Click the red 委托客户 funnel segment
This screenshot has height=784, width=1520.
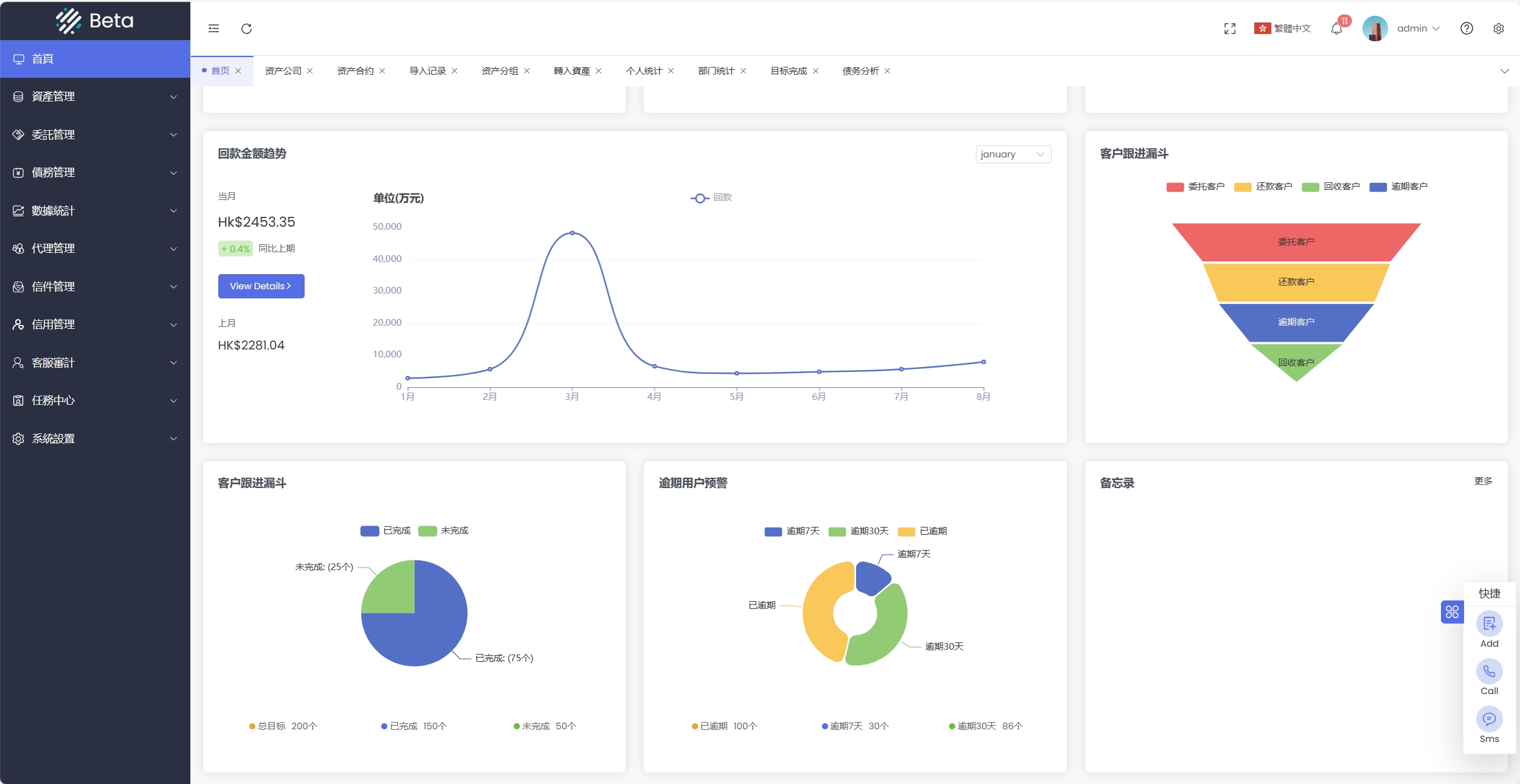click(x=1296, y=242)
